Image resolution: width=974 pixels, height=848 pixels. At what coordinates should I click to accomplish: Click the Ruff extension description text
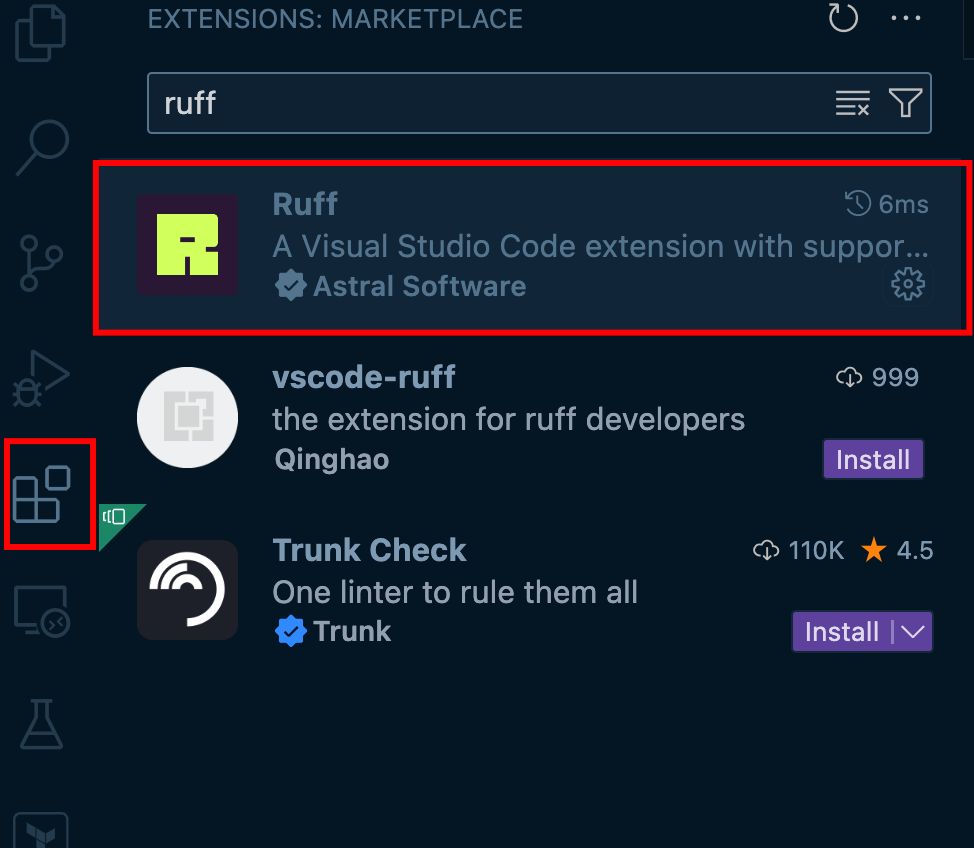point(601,247)
